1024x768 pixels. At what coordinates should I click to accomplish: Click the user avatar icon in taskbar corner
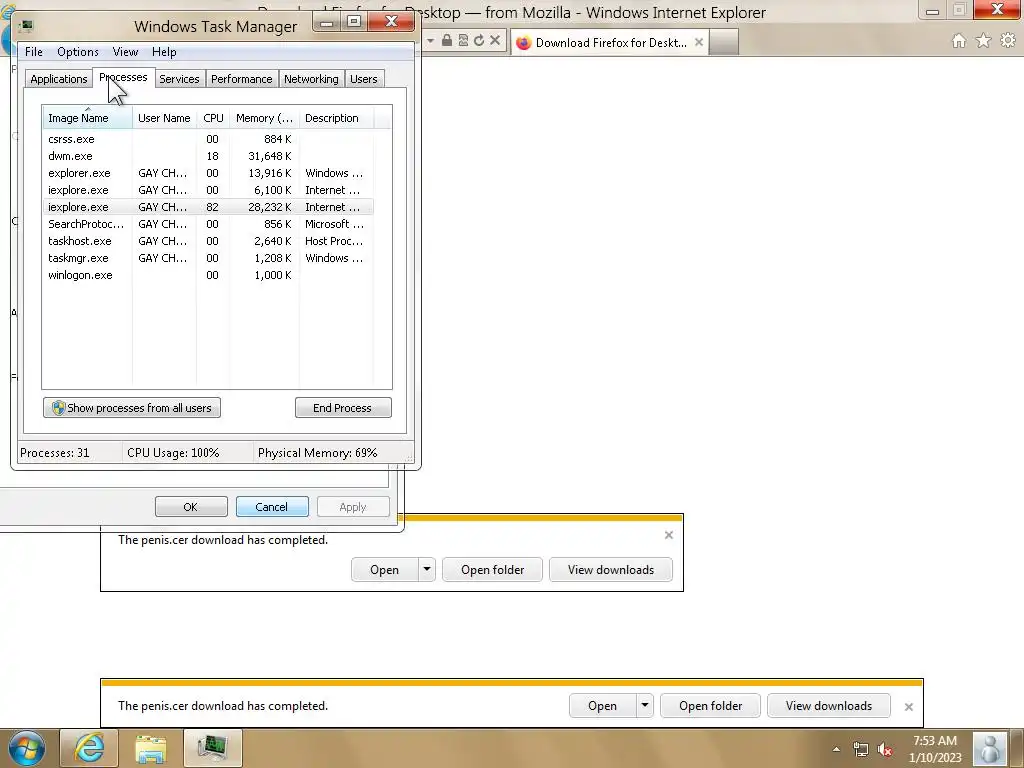click(990, 748)
